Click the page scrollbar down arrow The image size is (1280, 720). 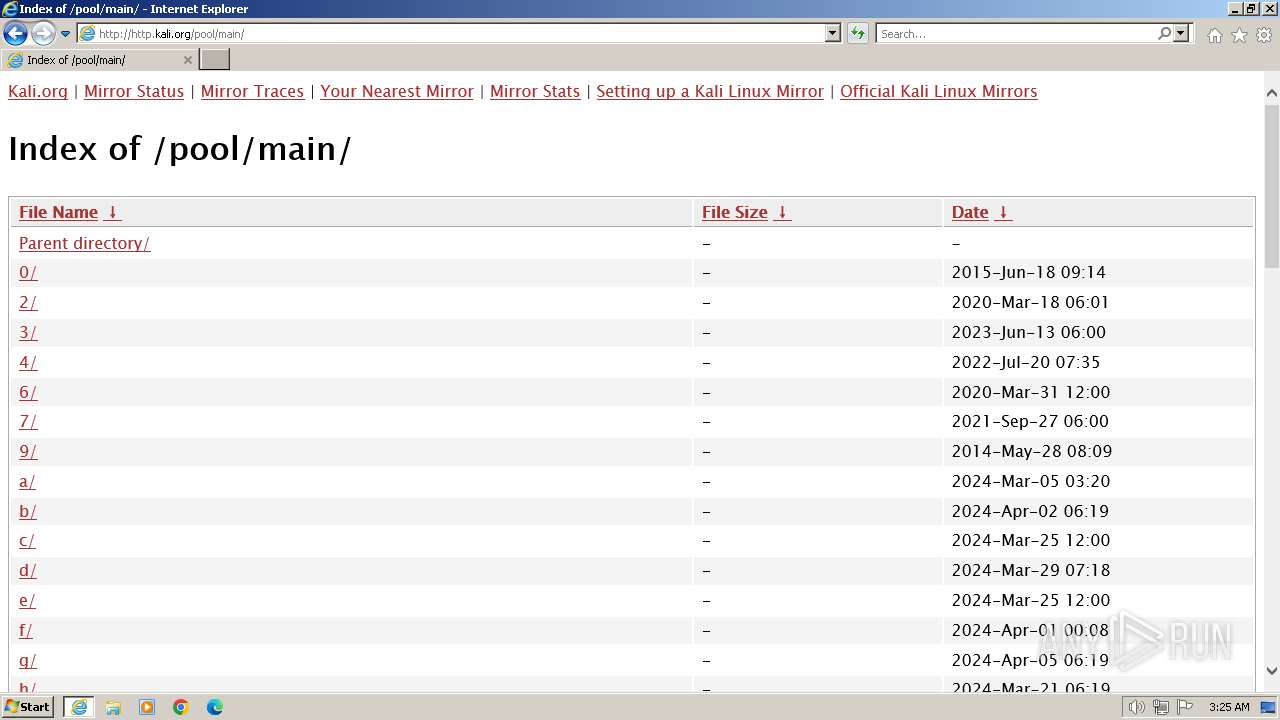pos(1272,671)
